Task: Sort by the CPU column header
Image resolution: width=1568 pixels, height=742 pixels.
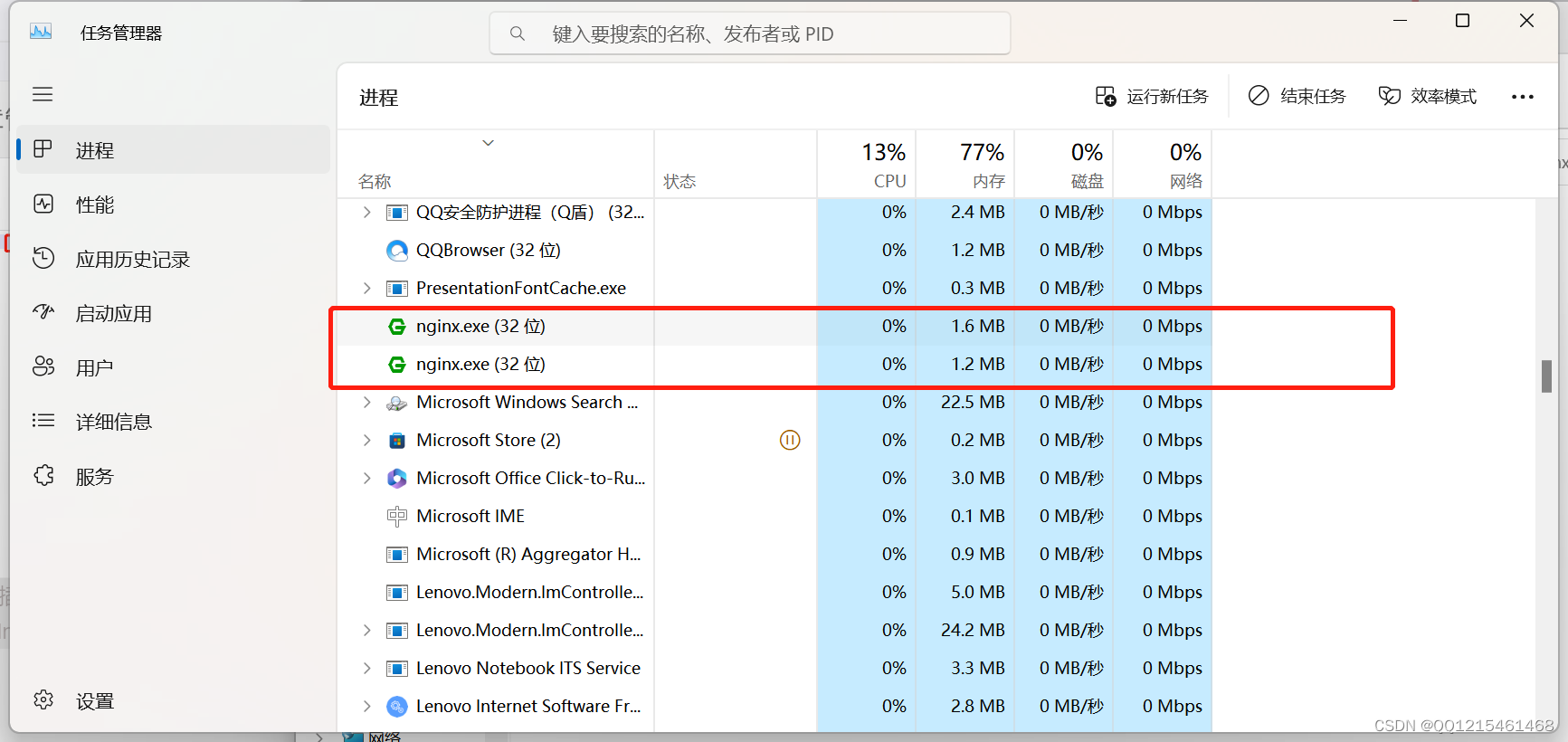Action: (x=867, y=164)
